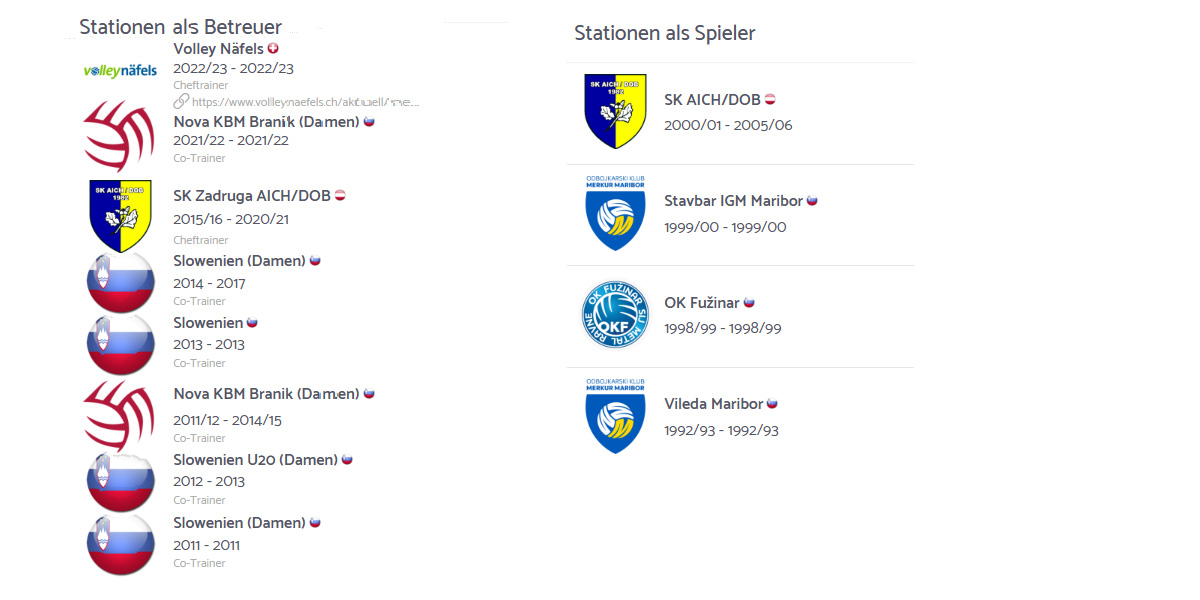Screen dimensions: 1200x600
Task: Click the Volley Näfels logo
Action: click(x=120, y=71)
